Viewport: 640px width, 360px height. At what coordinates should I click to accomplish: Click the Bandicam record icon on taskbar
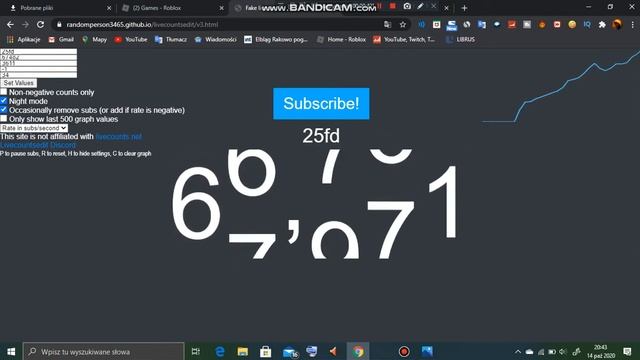coord(404,351)
